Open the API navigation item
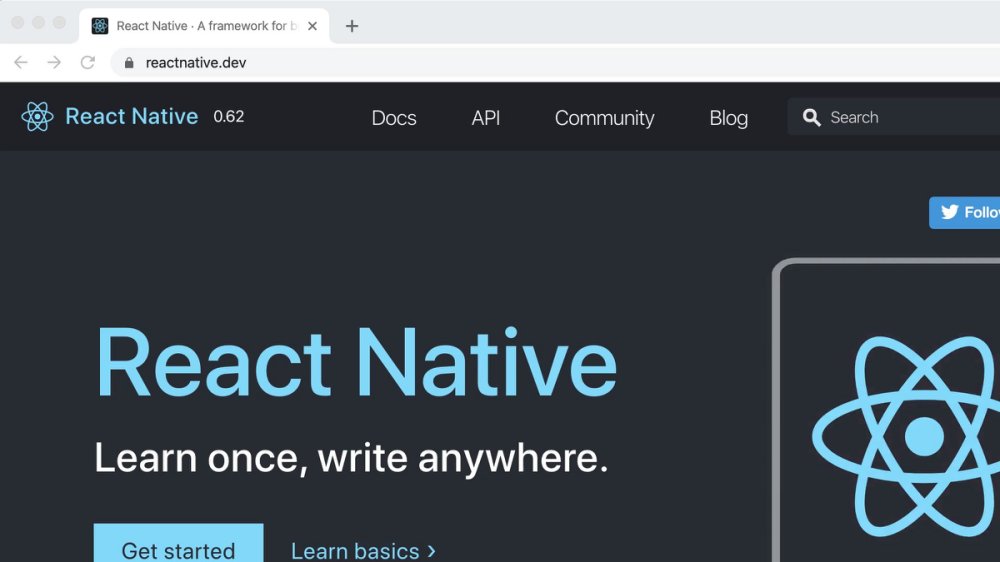The height and width of the screenshot is (562, 1000). [485, 118]
